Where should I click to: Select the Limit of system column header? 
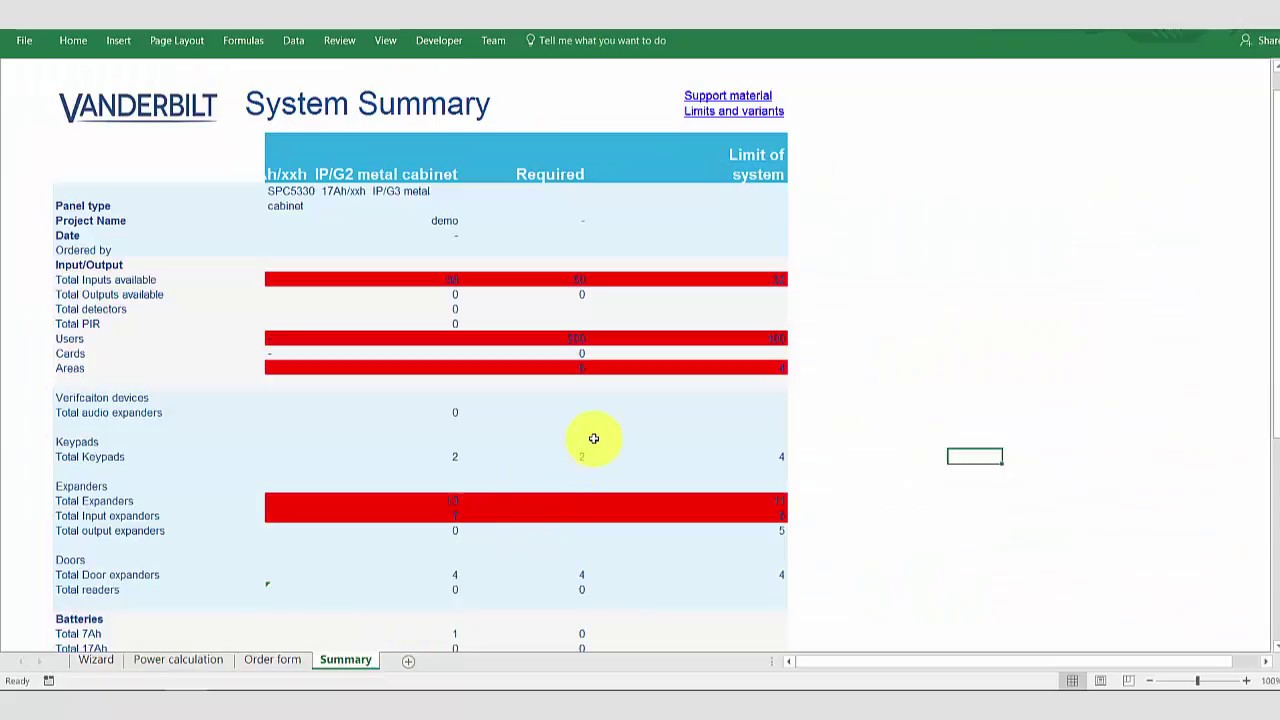point(757,164)
